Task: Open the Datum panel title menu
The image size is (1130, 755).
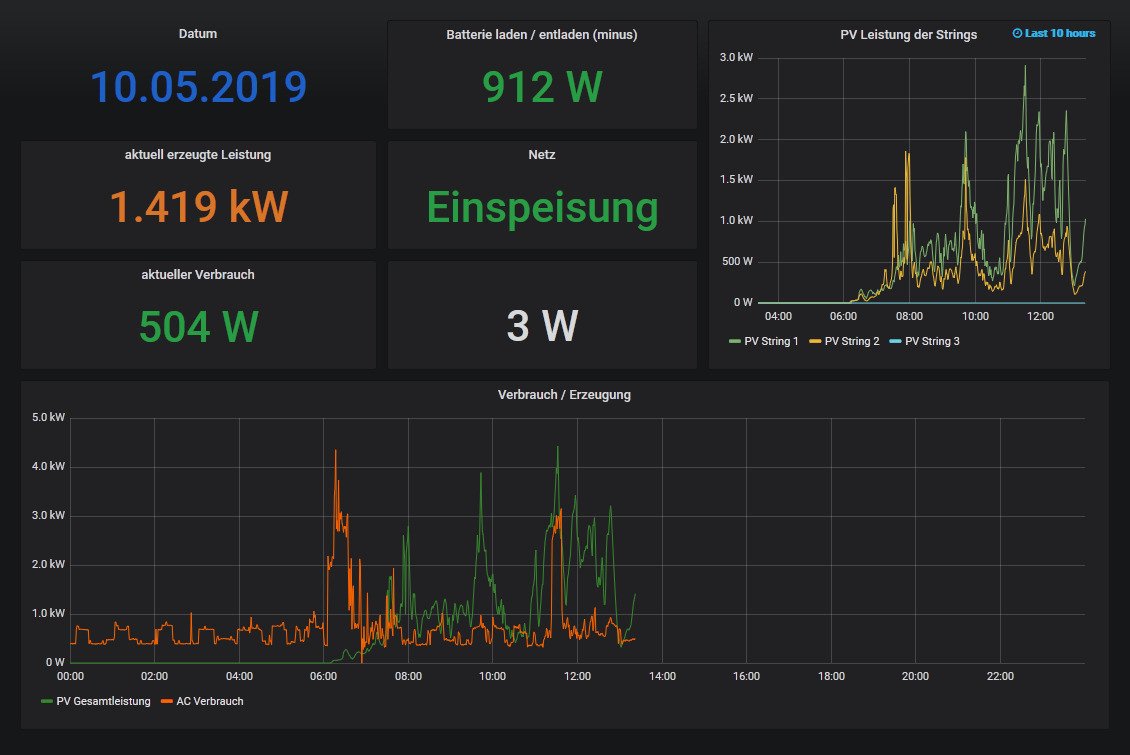Action: (198, 34)
